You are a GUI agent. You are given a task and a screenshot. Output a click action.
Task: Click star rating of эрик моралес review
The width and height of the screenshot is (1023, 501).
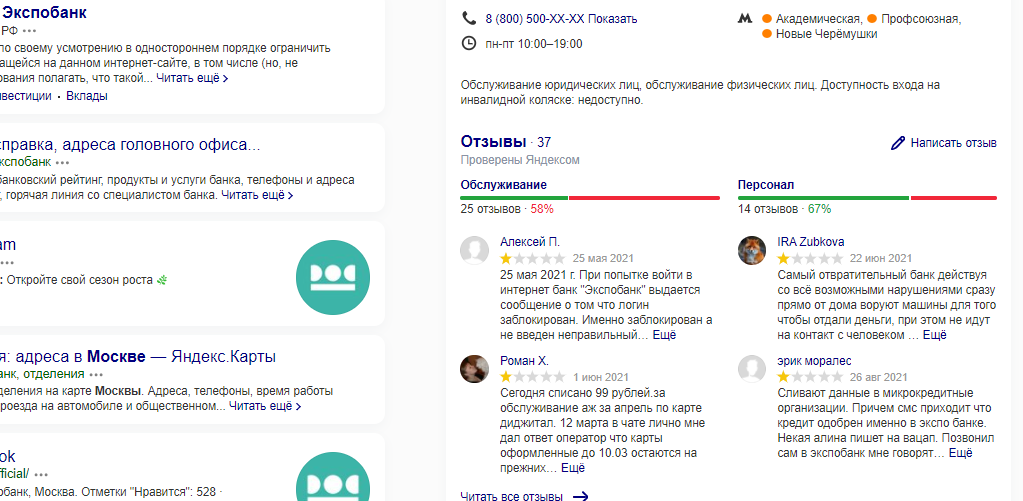[x=810, y=377]
